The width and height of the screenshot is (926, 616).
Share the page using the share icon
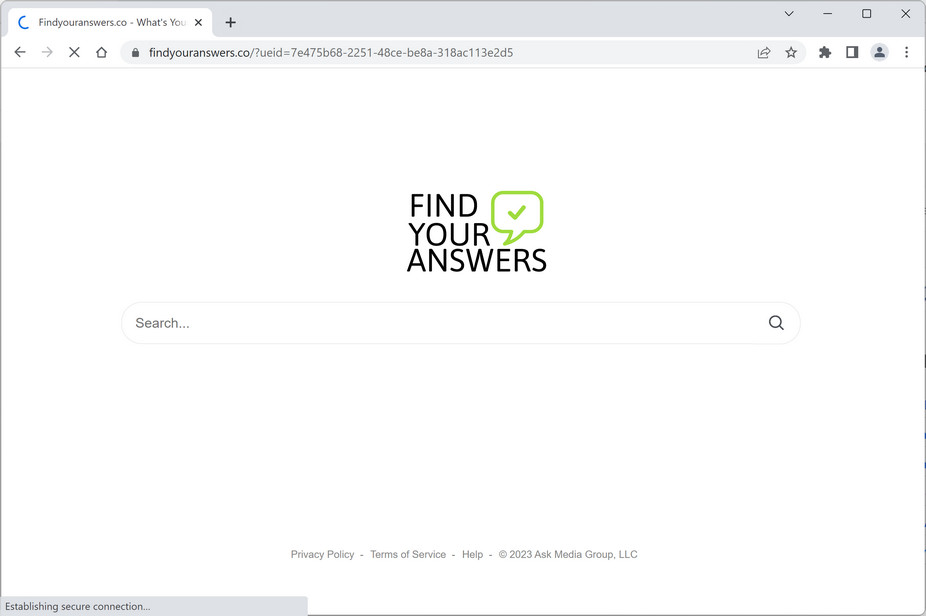(764, 52)
